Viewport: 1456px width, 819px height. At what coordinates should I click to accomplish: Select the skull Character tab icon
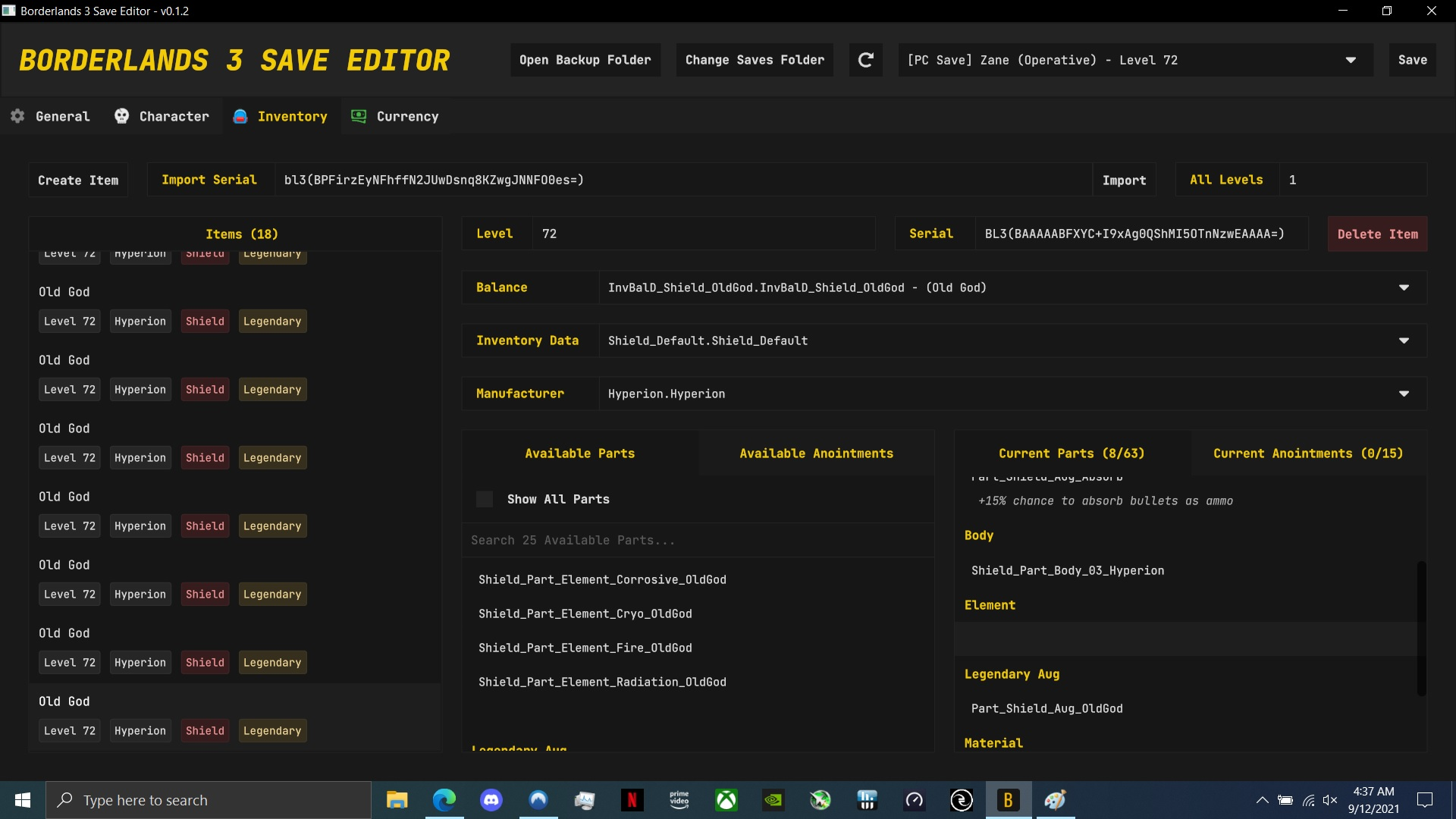[x=121, y=116]
